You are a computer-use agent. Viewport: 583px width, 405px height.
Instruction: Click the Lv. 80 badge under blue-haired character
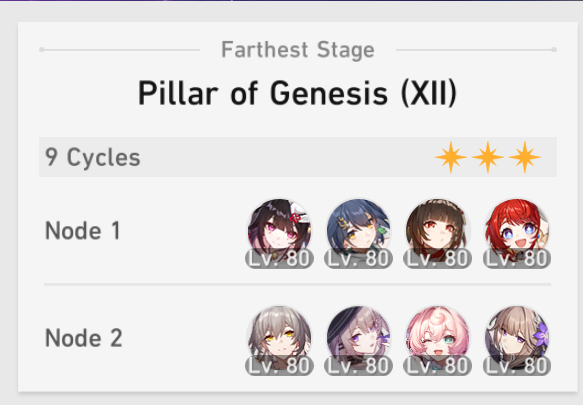pos(359,258)
